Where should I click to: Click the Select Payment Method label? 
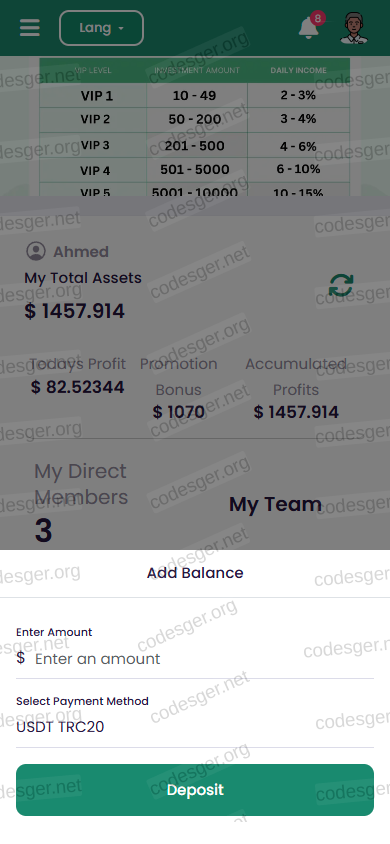pyautogui.click(x=82, y=701)
